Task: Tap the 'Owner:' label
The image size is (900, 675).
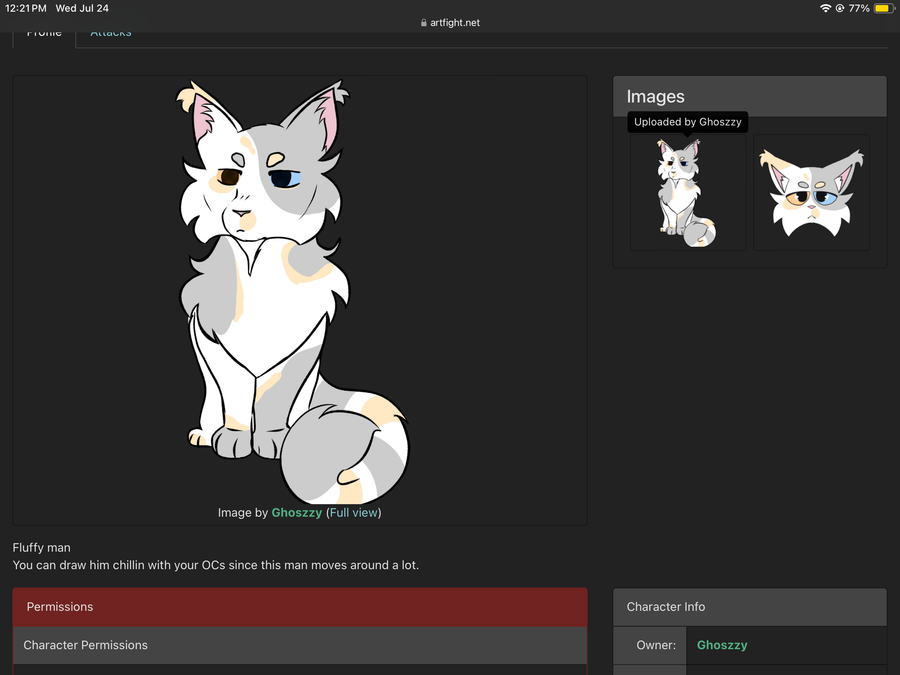Action: [x=656, y=645]
